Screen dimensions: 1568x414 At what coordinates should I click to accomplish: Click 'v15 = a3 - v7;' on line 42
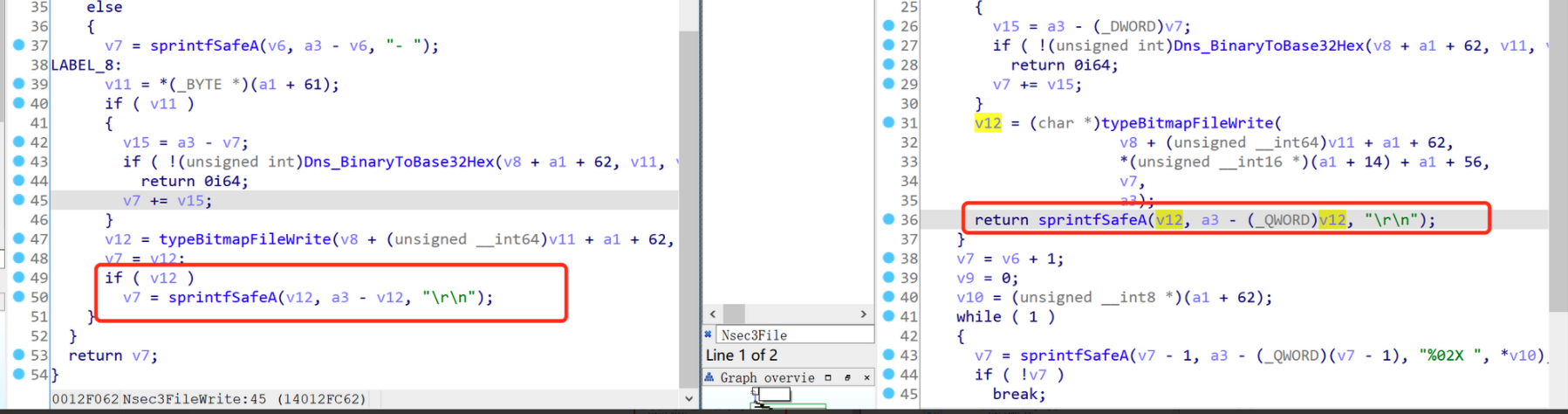[186, 142]
